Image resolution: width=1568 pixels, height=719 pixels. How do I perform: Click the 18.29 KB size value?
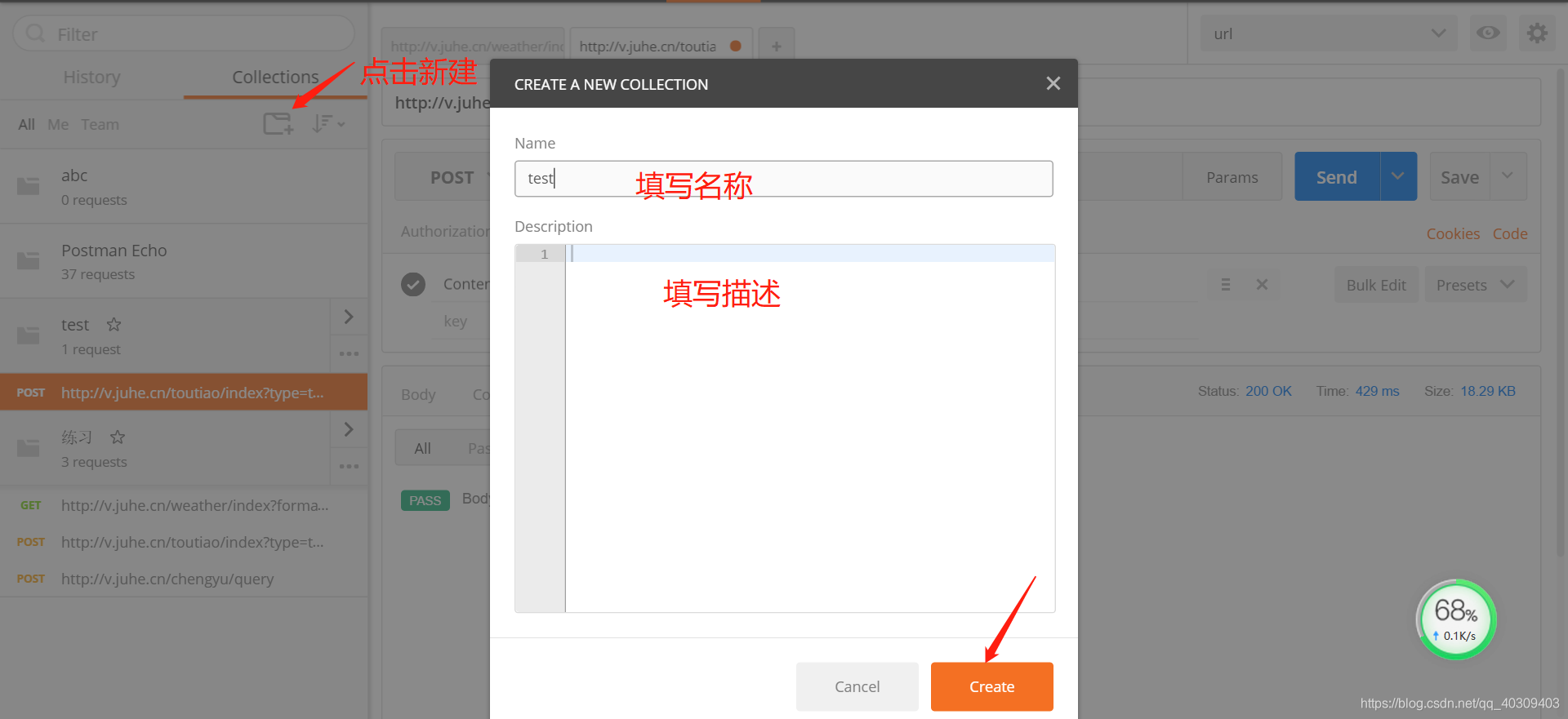[1488, 391]
